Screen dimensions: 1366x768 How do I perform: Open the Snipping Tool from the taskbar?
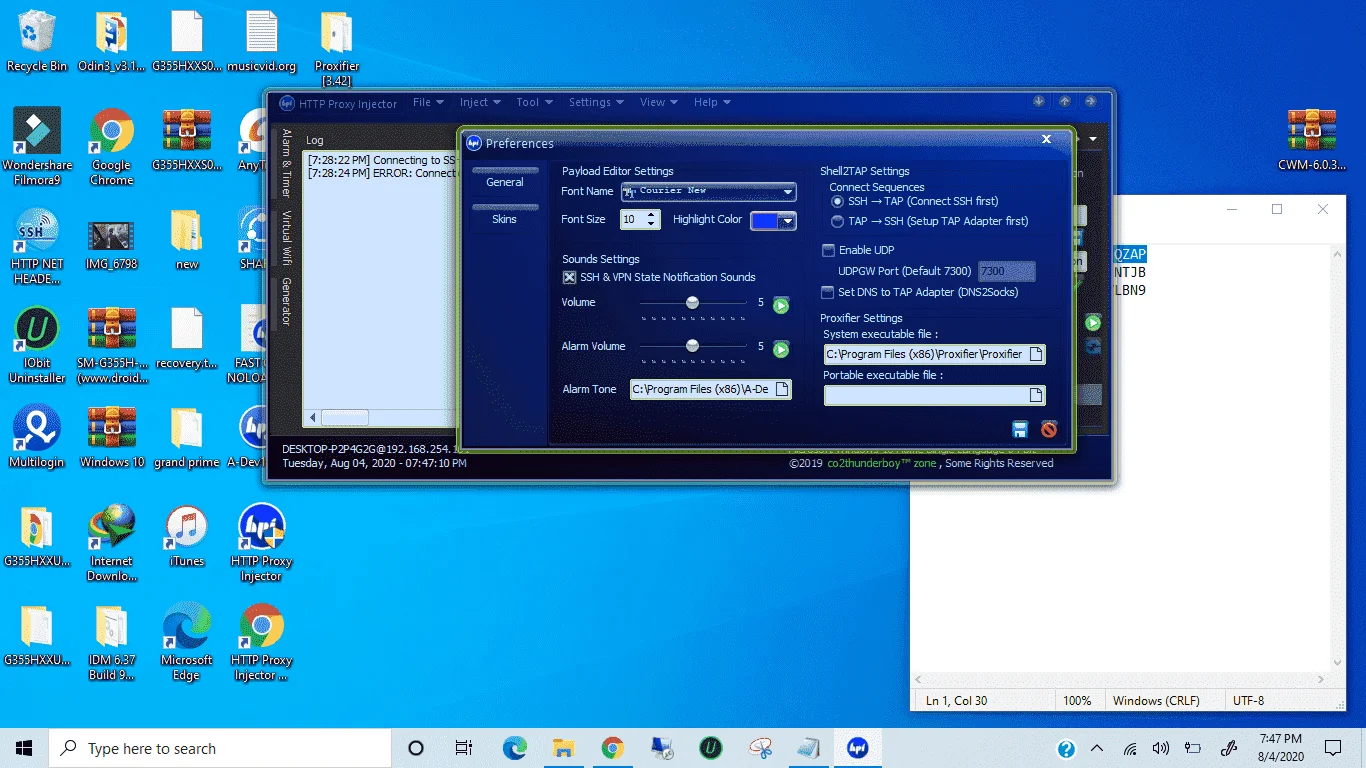(x=760, y=748)
